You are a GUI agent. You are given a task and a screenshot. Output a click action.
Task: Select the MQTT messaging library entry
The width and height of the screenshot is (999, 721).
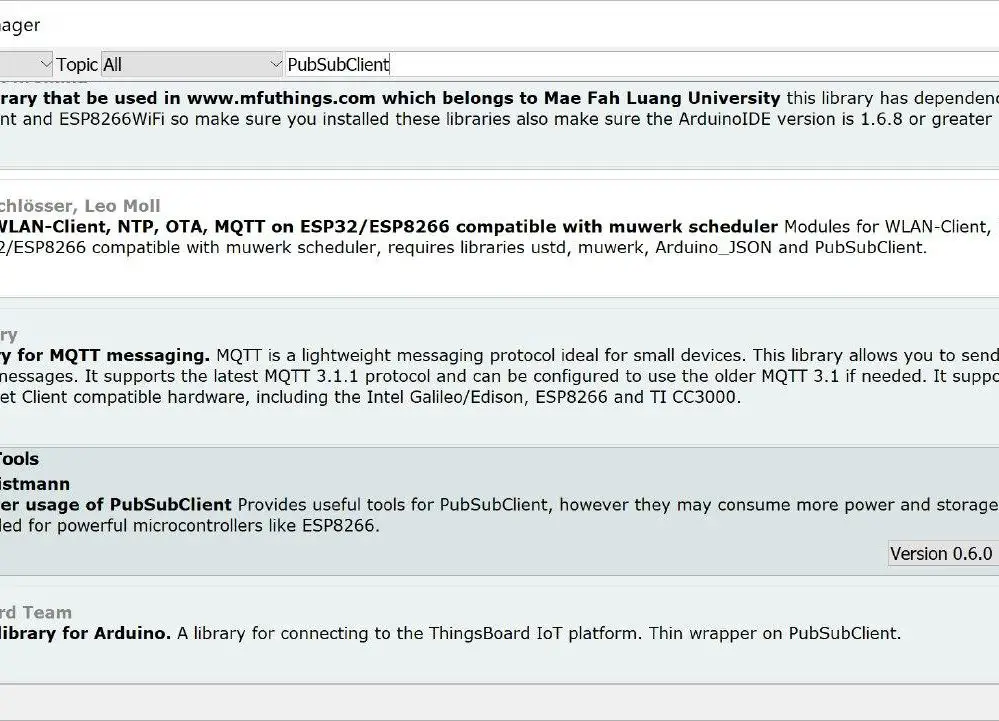500,376
